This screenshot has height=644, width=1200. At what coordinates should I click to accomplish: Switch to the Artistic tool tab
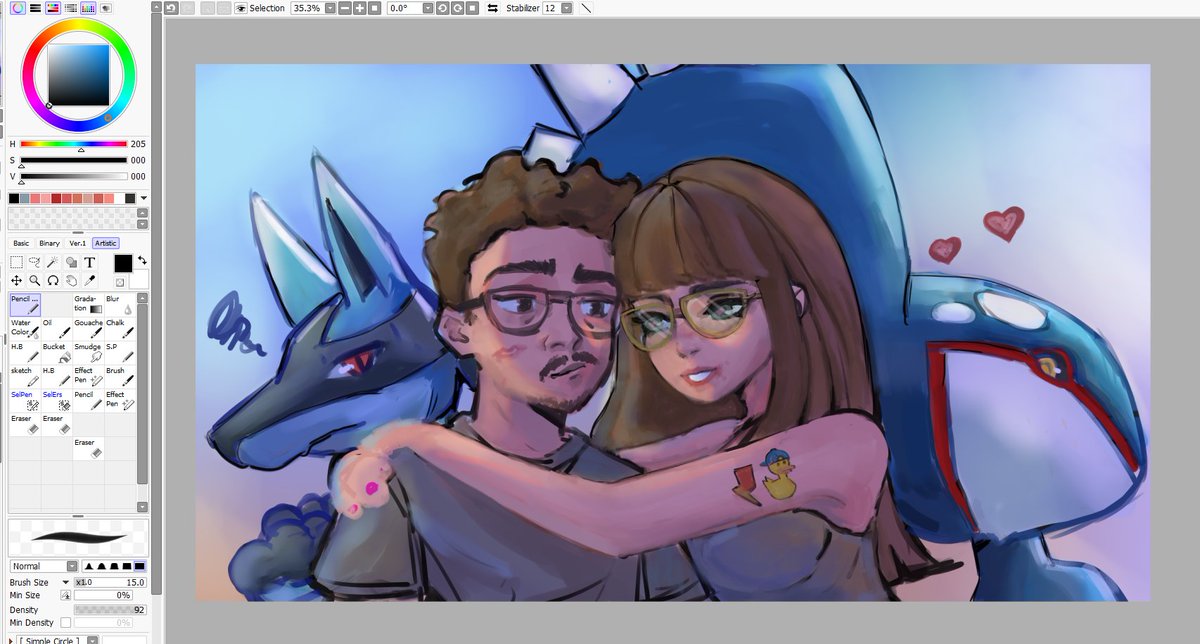point(106,243)
